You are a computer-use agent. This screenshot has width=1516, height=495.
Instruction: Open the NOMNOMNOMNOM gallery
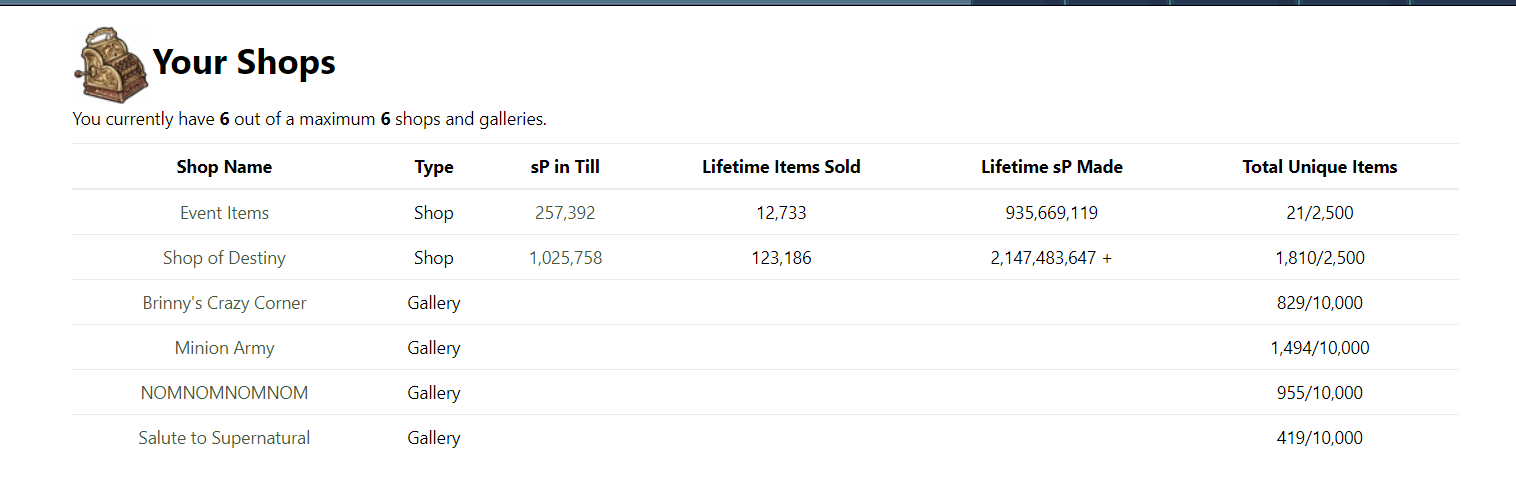click(x=224, y=393)
